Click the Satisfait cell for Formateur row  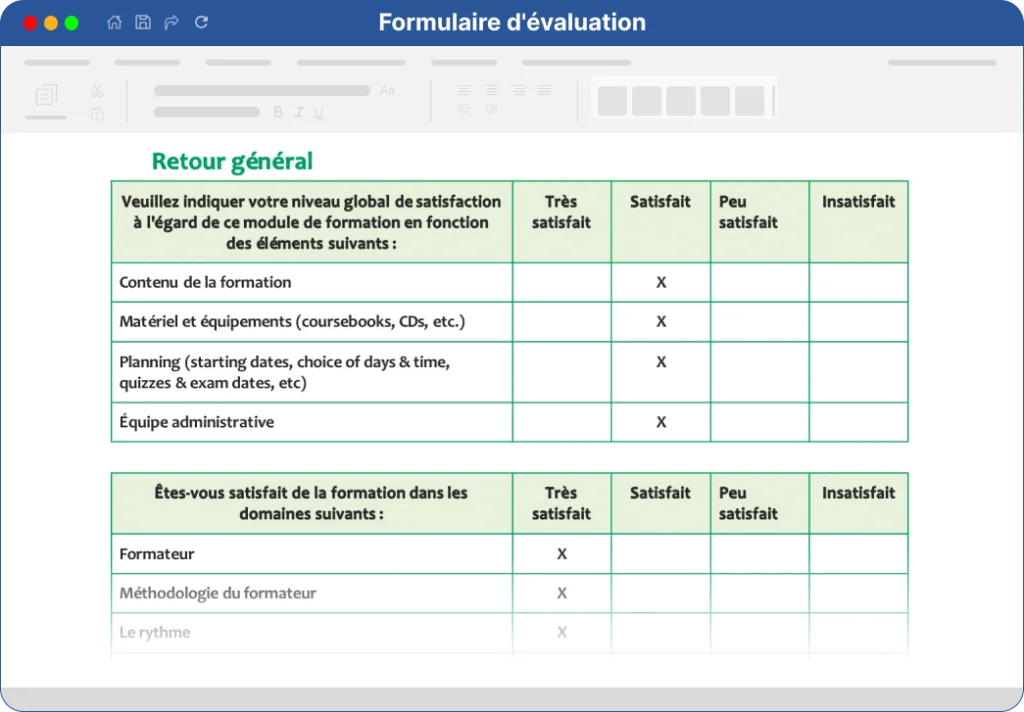click(661, 554)
